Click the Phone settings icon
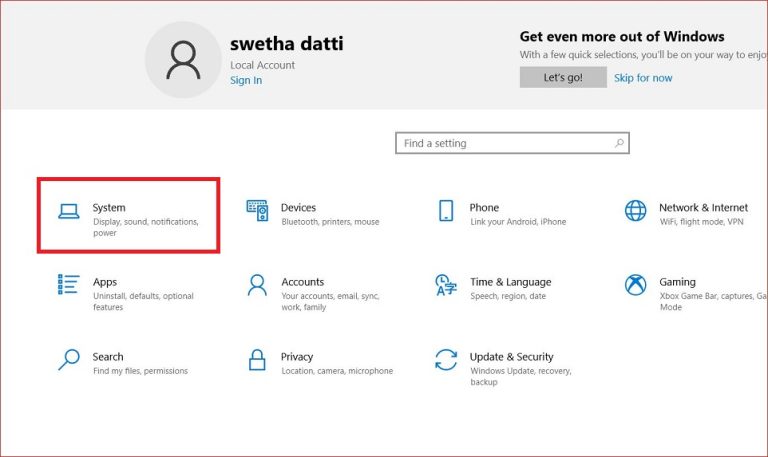768x457 pixels. click(x=446, y=211)
